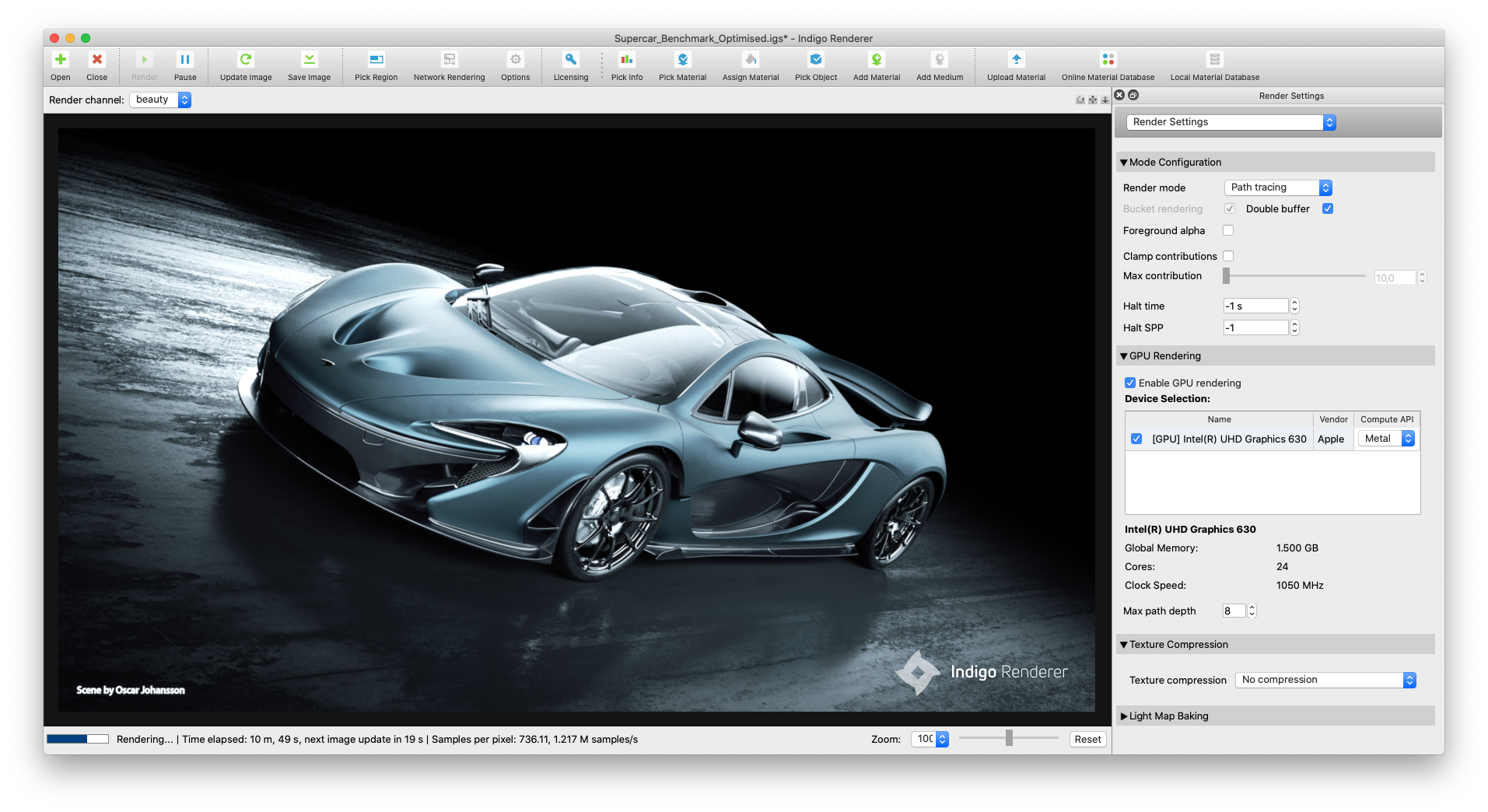This screenshot has height=812, width=1488.
Task: Open the Online Material Database
Action: [1108, 60]
